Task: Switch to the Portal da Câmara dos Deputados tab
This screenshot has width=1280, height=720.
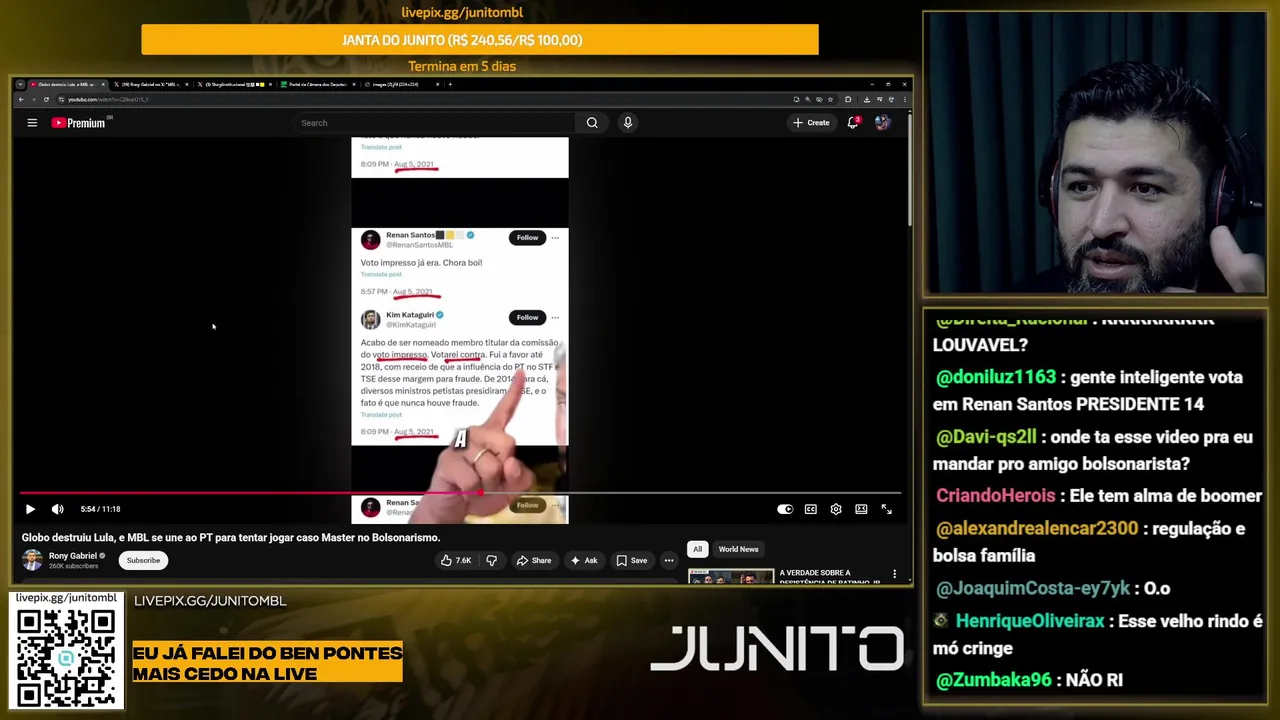Action: click(316, 84)
